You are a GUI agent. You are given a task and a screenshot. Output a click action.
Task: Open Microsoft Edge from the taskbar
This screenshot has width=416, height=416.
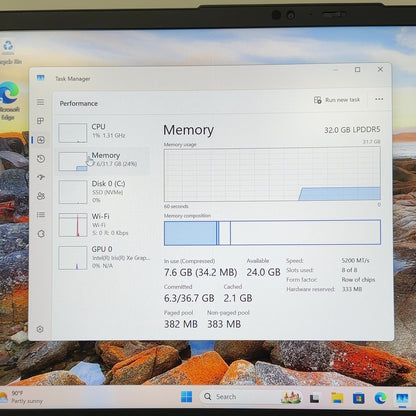(x=380, y=398)
